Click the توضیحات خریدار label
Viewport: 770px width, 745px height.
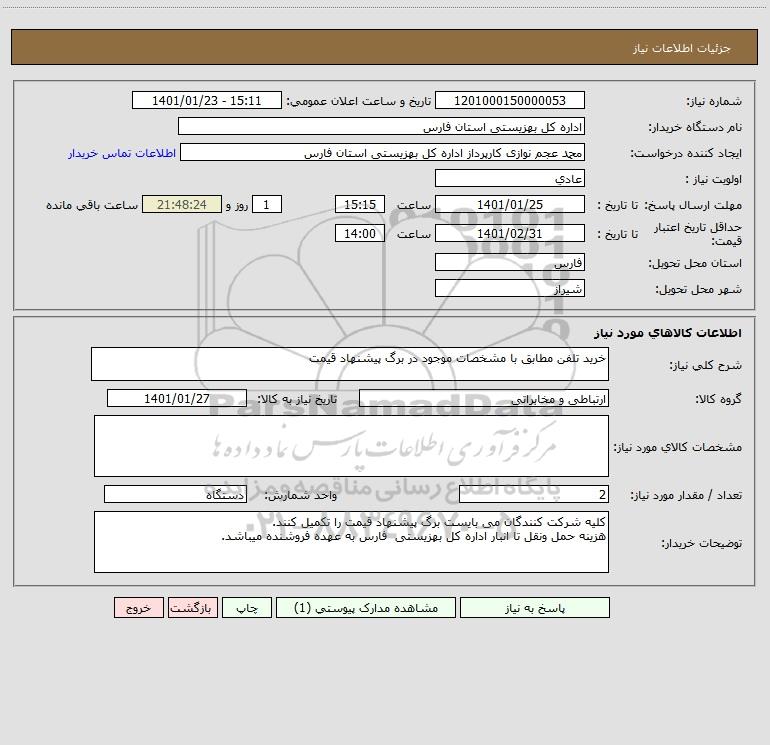(701, 543)
